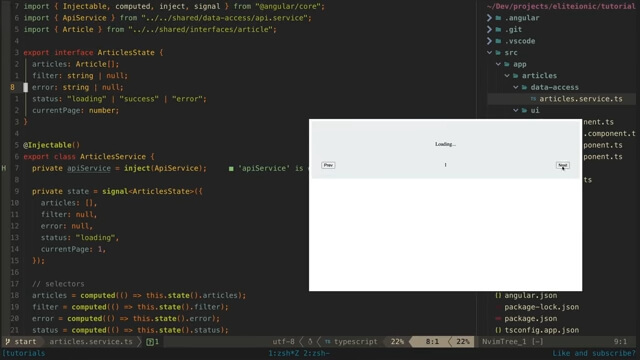
Task: Click the git branch icon before 'start'
Action: [8, 342]
